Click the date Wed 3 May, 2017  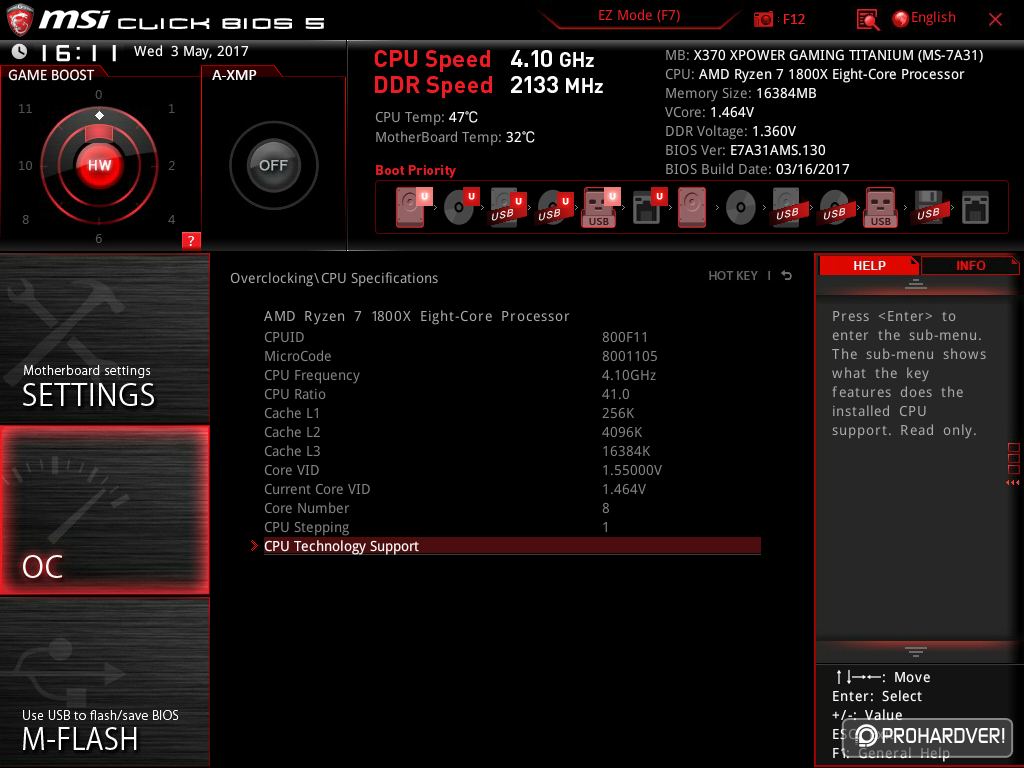coord(191,51)
